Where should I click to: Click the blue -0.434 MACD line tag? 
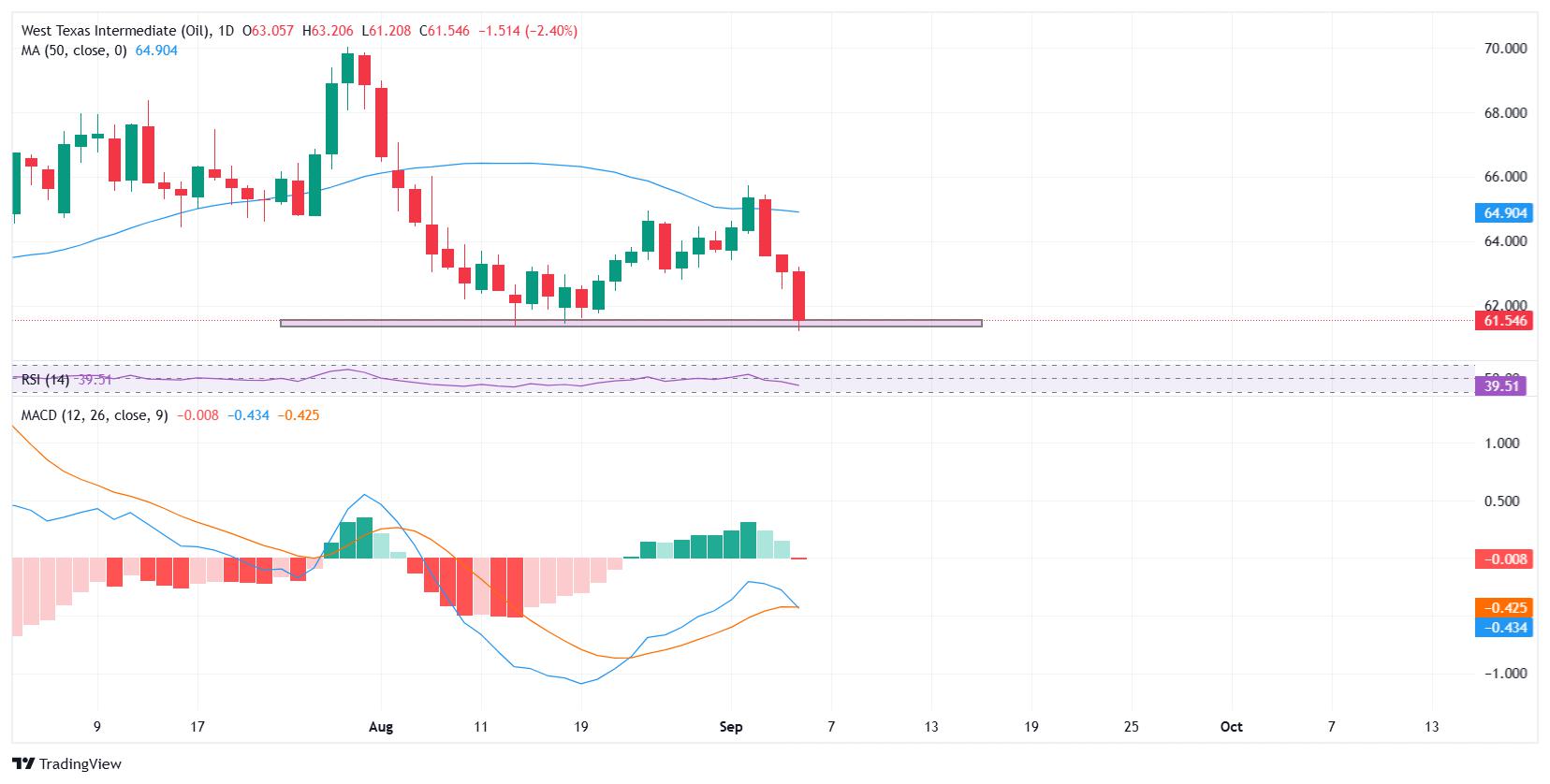[x=1505, y=628]
